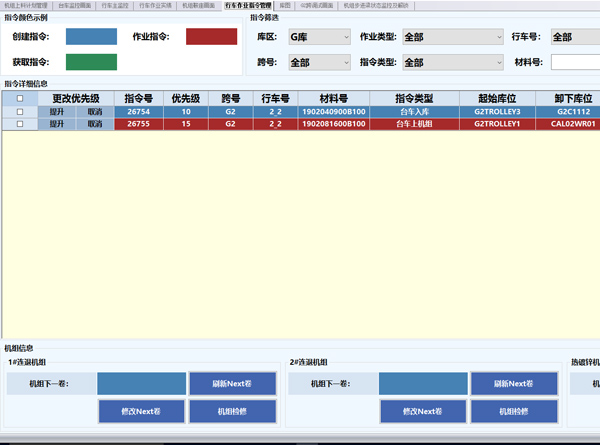Select the 台车监控画面 tab
Screen dimensions: 600x445
click(73, 5)
